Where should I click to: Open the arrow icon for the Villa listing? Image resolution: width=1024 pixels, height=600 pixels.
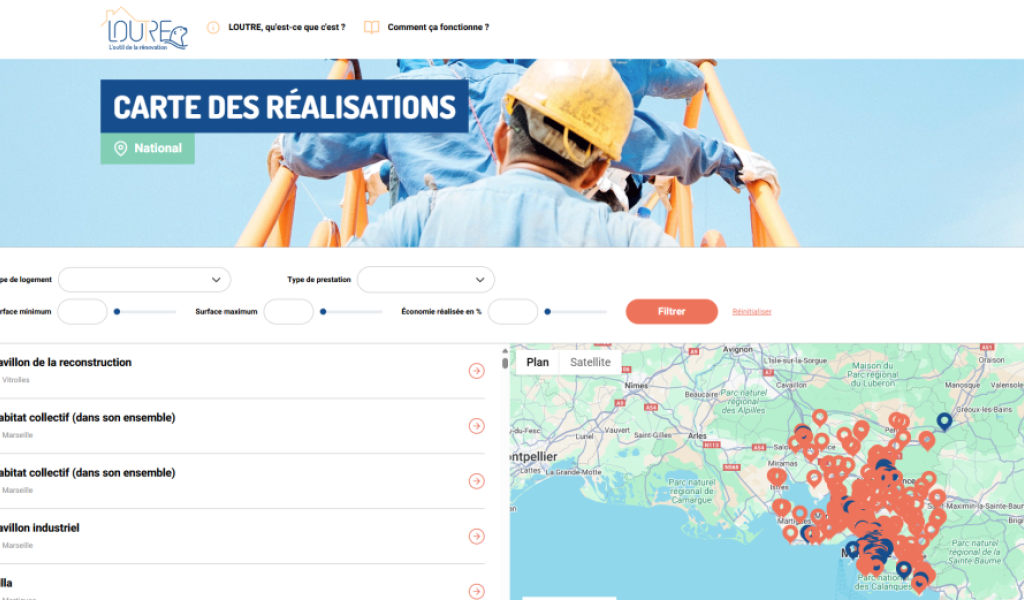(x=476, y=590)
